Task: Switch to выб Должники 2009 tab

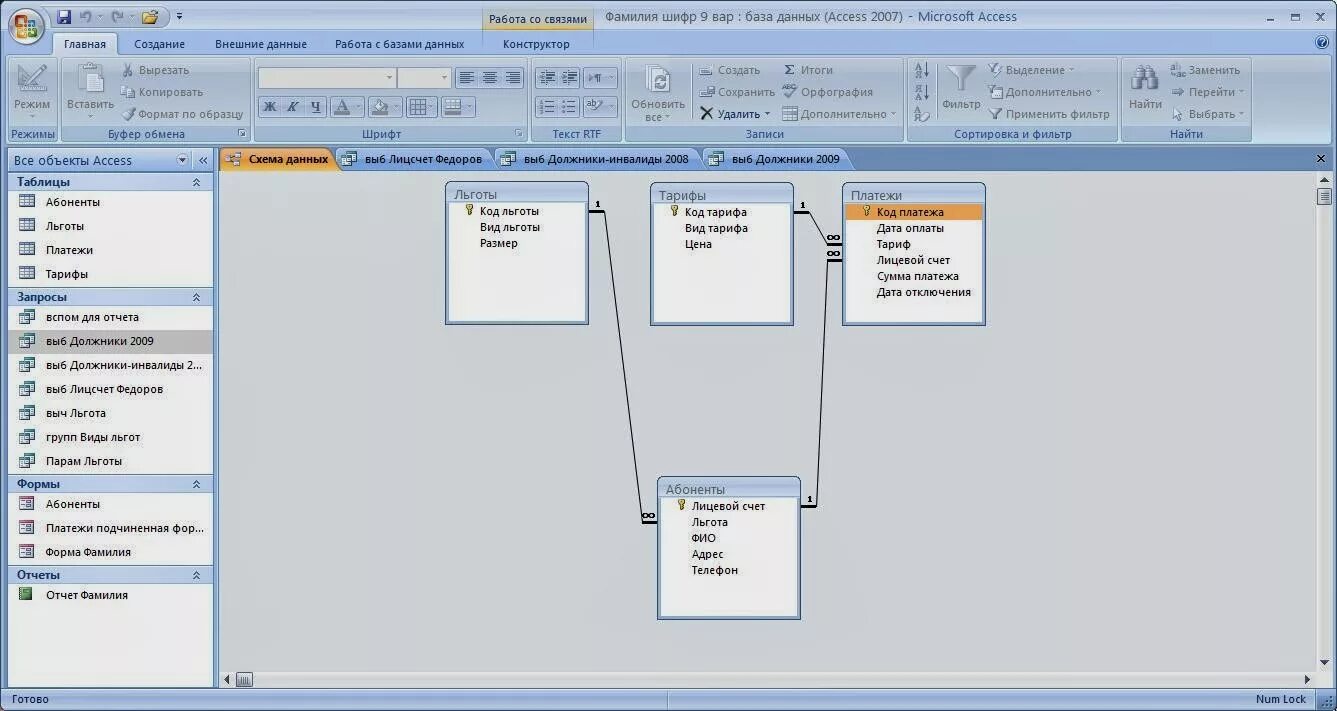Action: click(x=775, y=159)
